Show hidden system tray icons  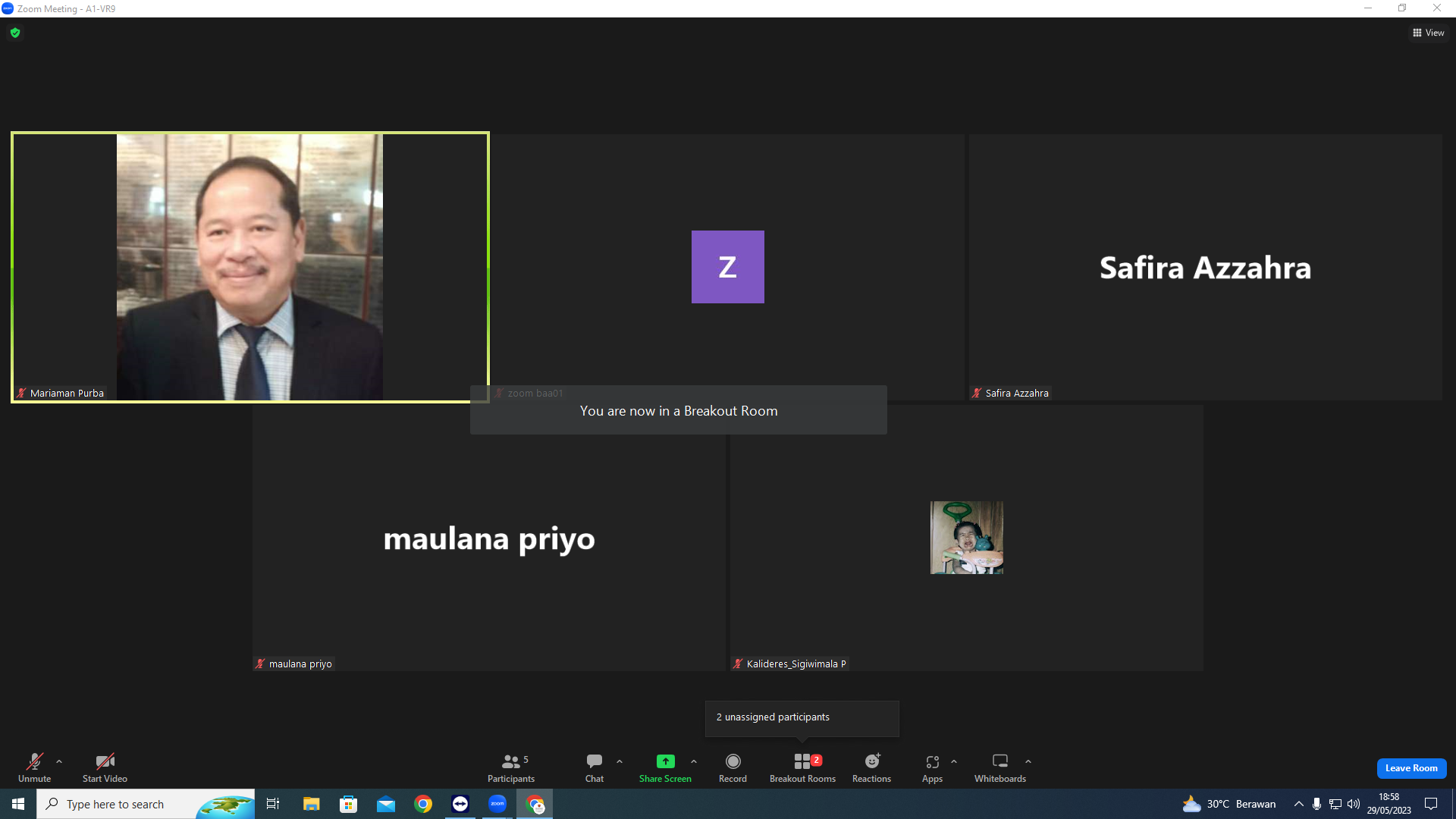point(1299,804)
